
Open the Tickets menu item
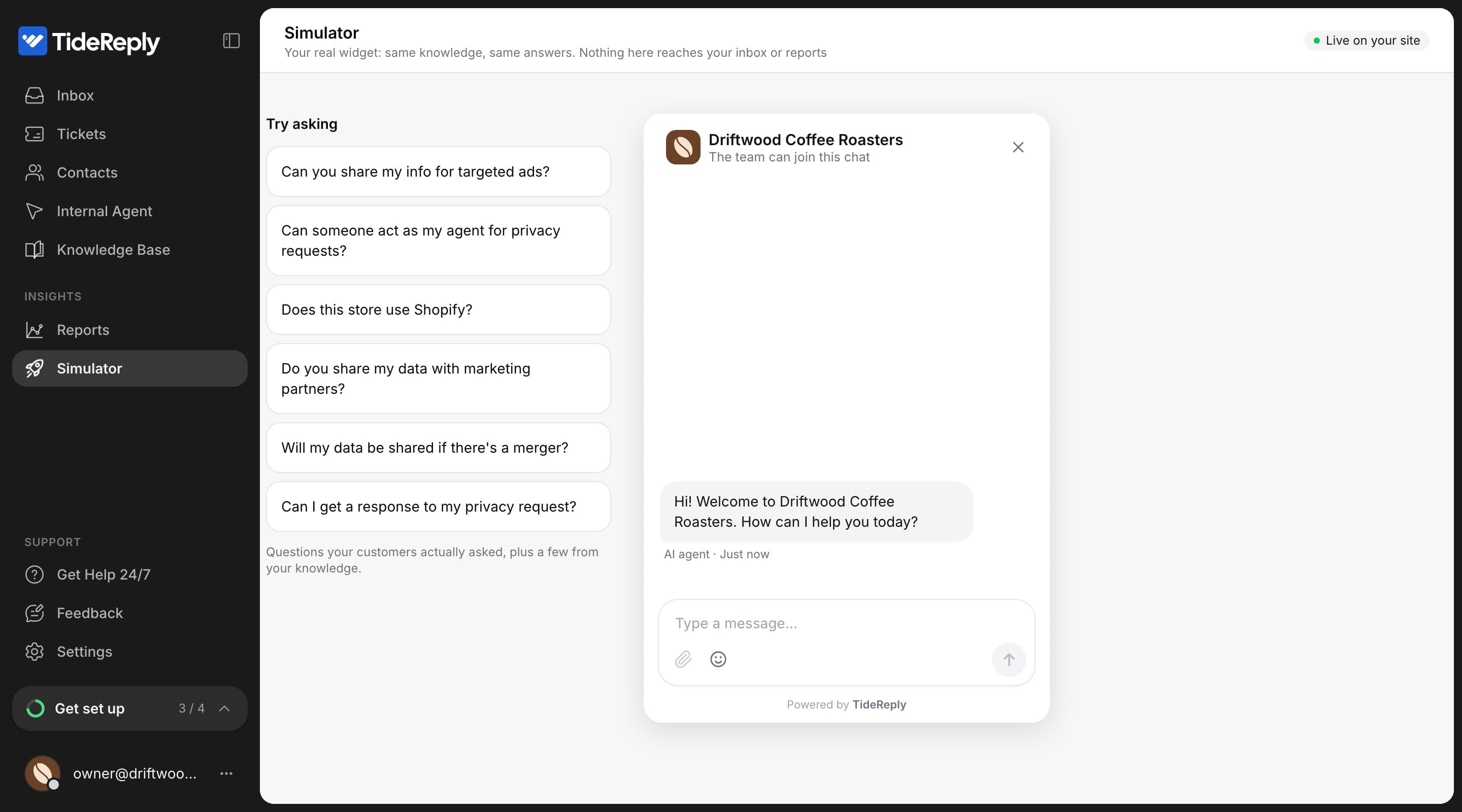pos(130,134)
